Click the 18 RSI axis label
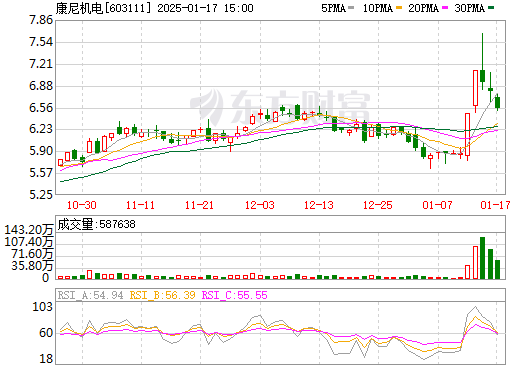Screen dimensions: 520x365 point(46,359)
